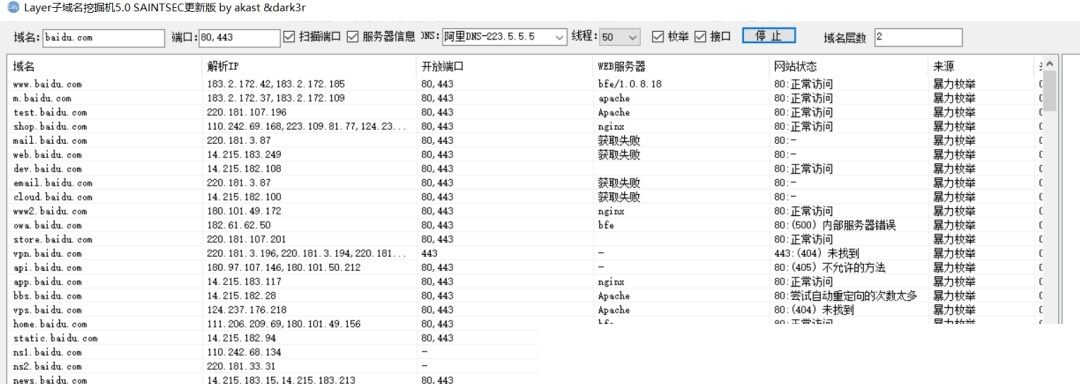
Task: Click status cell 80:(500) 内部服务器错误
Action: [835, 225]
